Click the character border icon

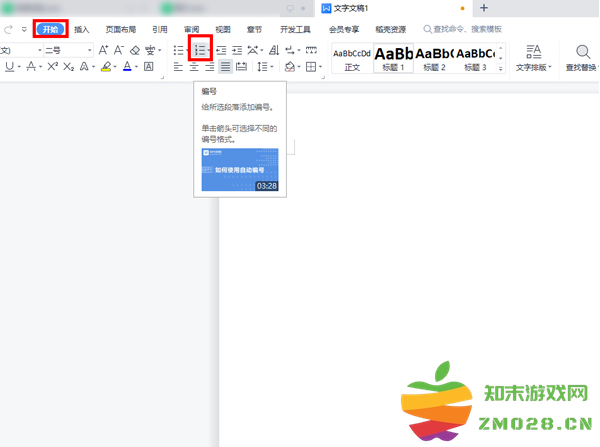click(x=148, y=67)
